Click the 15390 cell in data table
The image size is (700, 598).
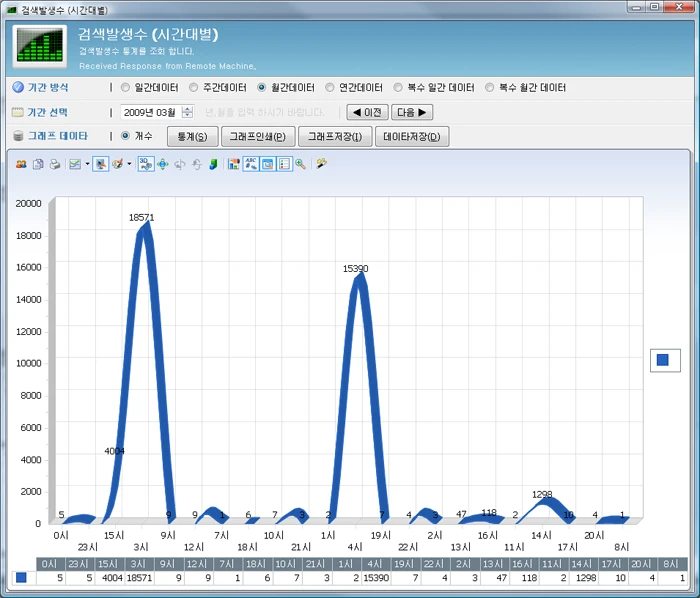tap(376, 578)
